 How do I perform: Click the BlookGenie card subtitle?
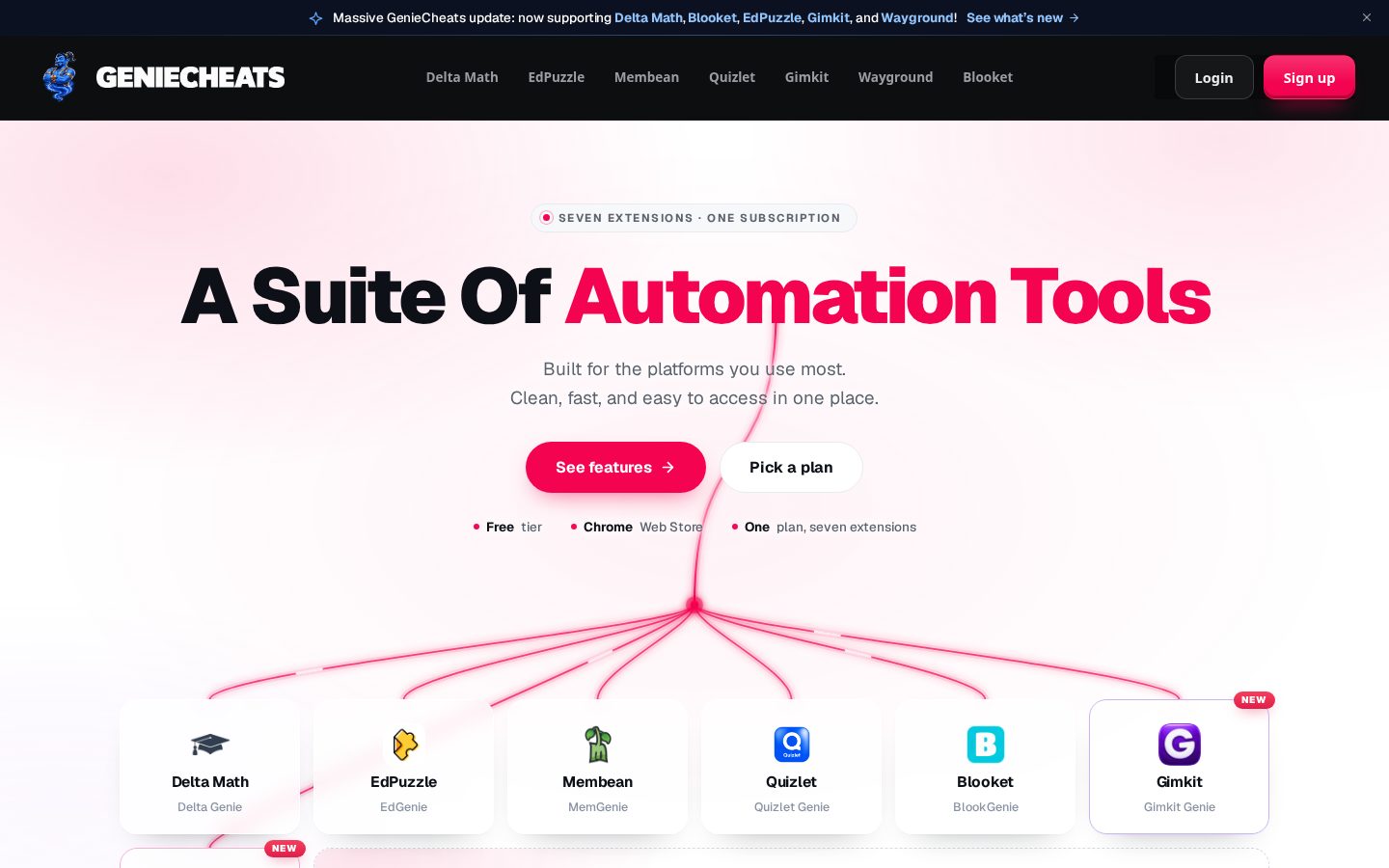point(986,807)
